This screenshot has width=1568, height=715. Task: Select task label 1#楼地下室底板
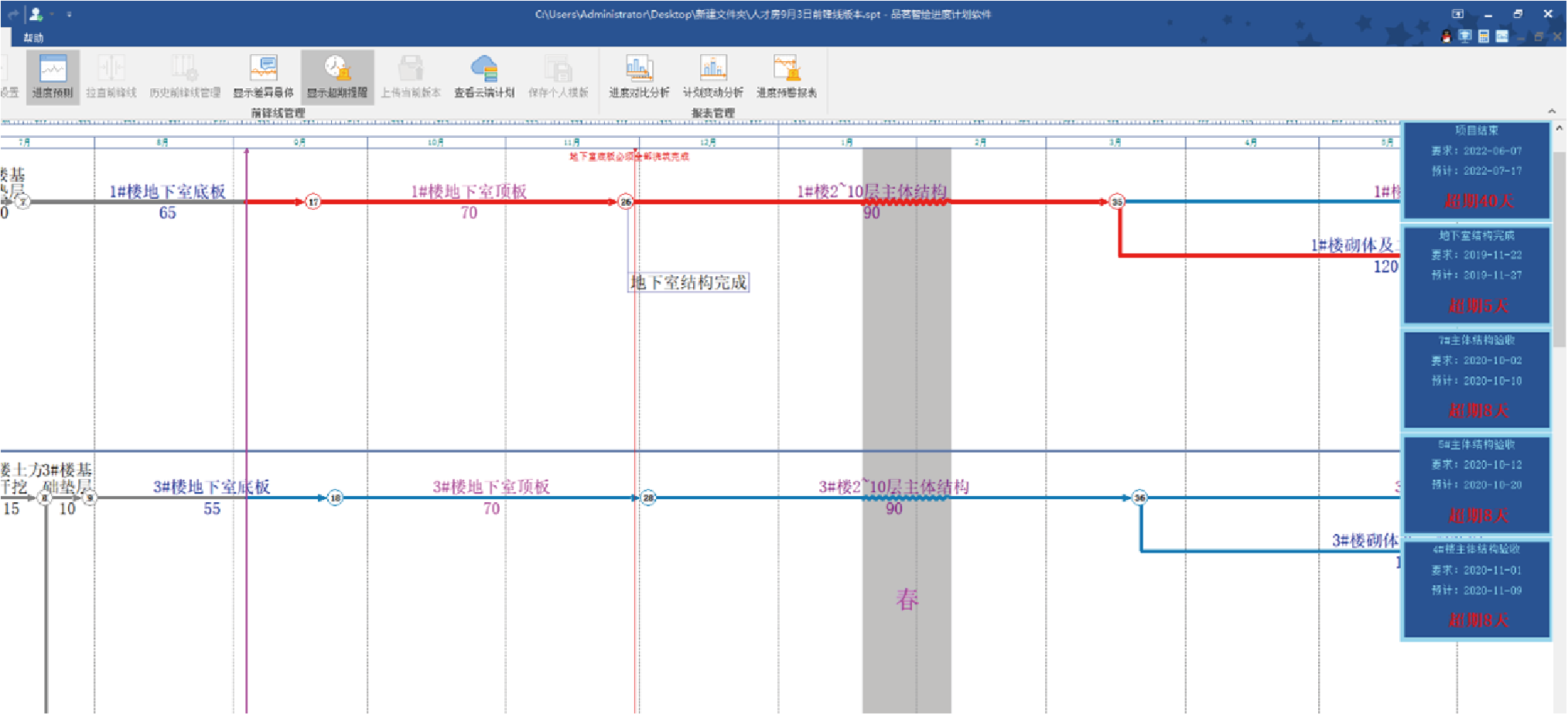click(168, 191)
